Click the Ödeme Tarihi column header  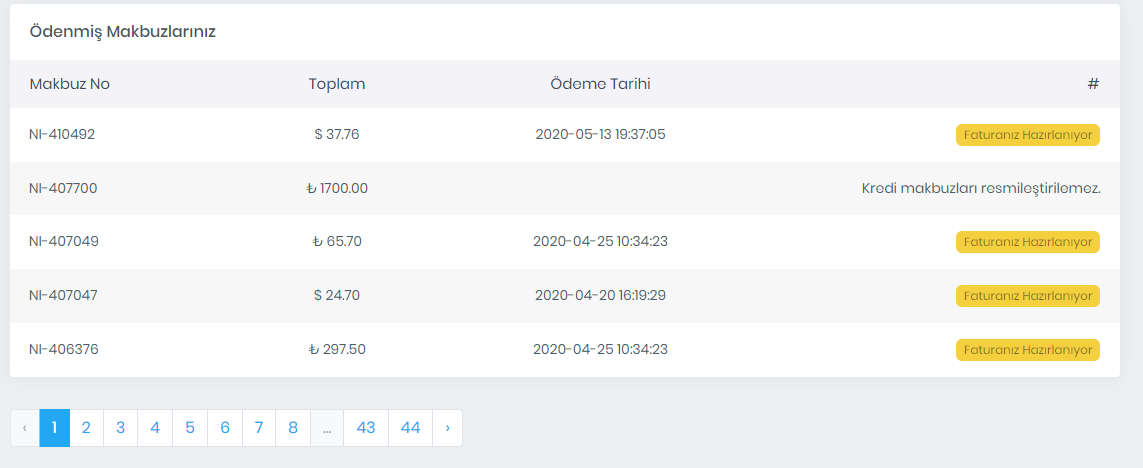600,84
